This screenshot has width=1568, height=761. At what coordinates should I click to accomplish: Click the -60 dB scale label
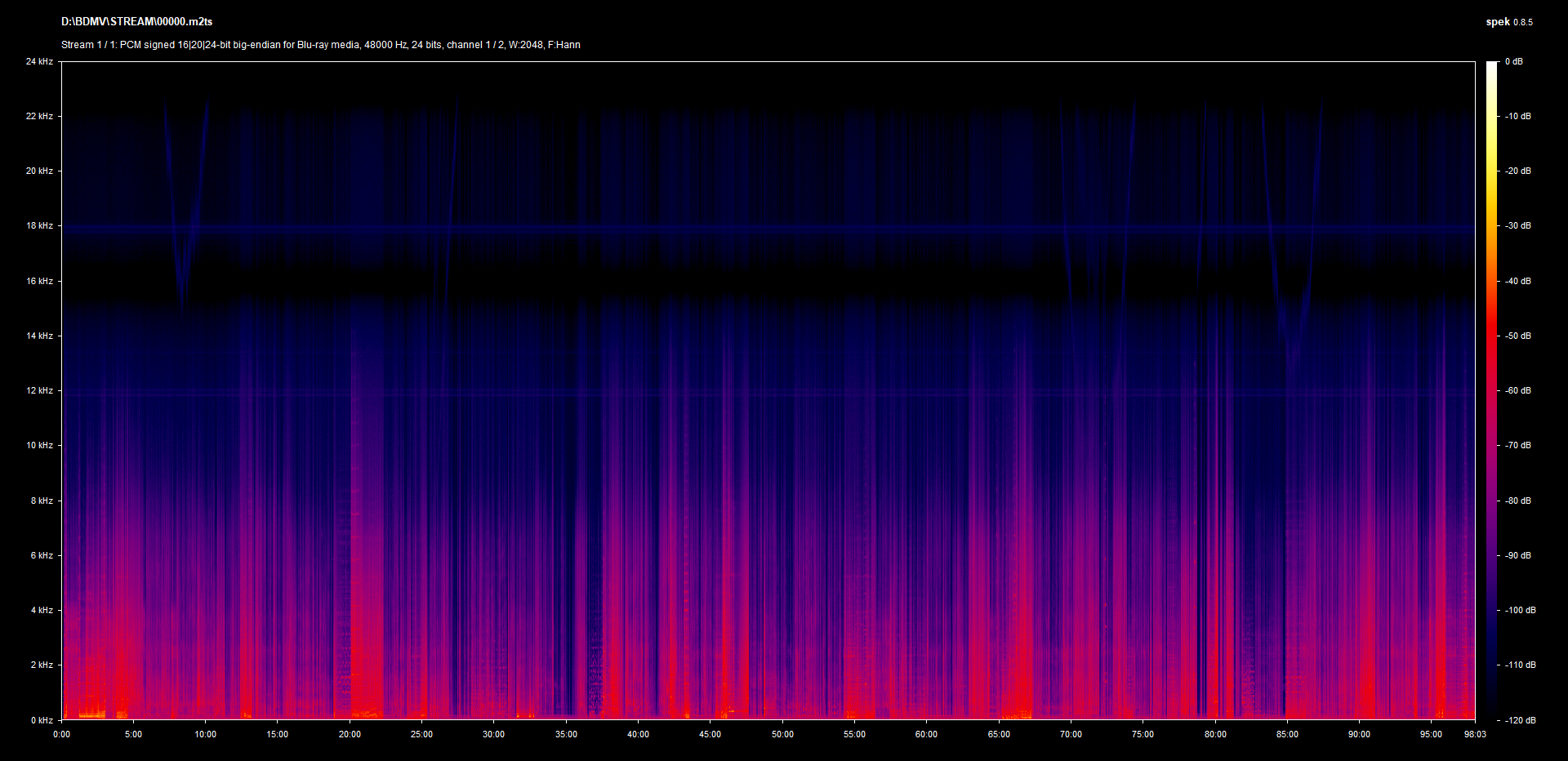pos(1518,390)
